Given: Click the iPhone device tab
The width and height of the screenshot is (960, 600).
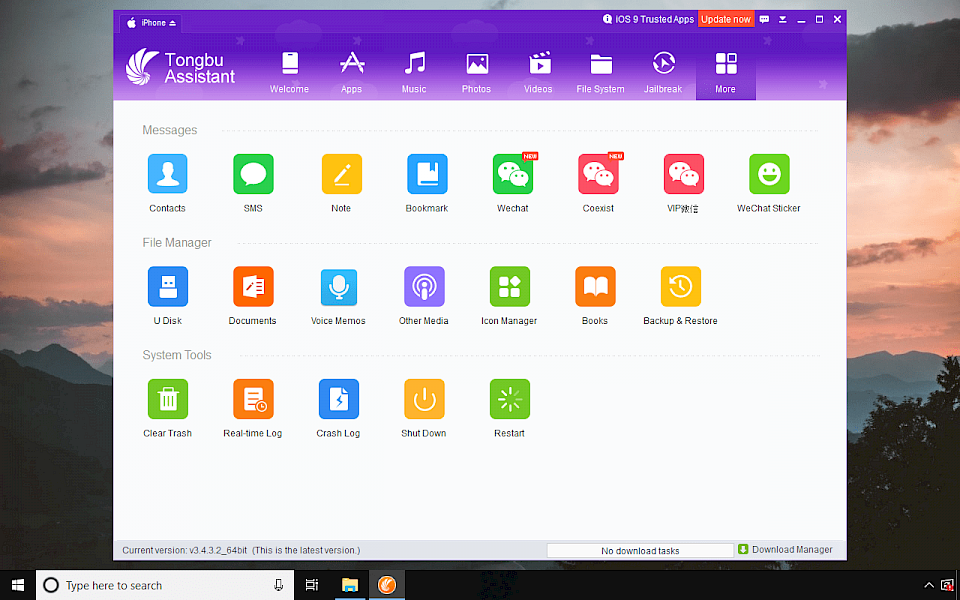Looking at the screenshot, I should tap(151, 23).
